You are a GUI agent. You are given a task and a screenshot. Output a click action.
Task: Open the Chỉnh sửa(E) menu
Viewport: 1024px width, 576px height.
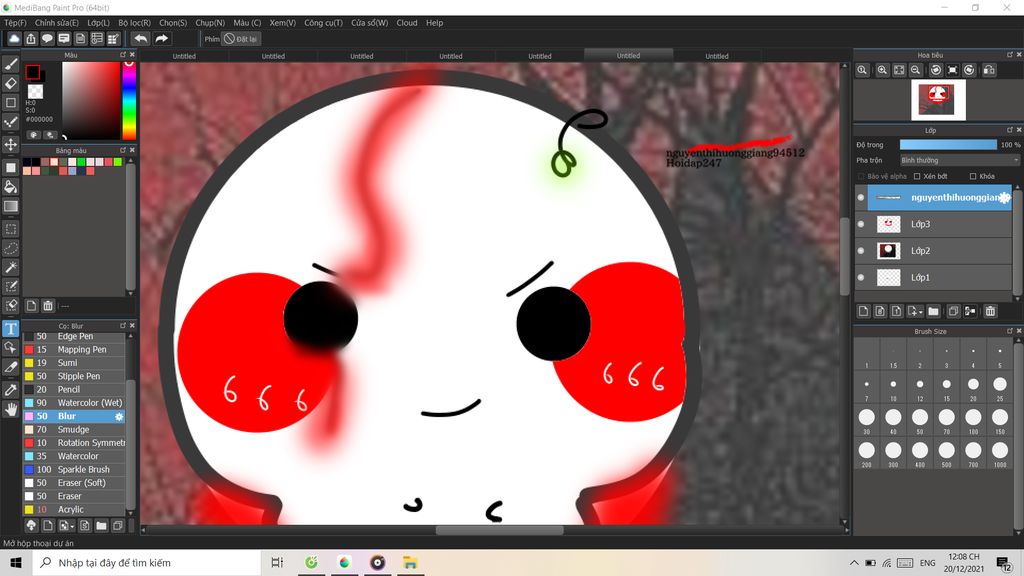tap(57, 23)
